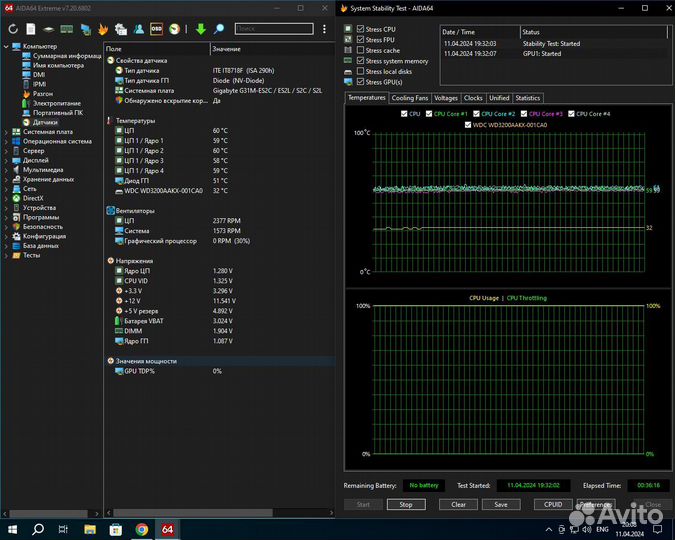Click the AIDA64 taskbar icon
Viewport: 675px width, 540px height.
tap(167, 529)
